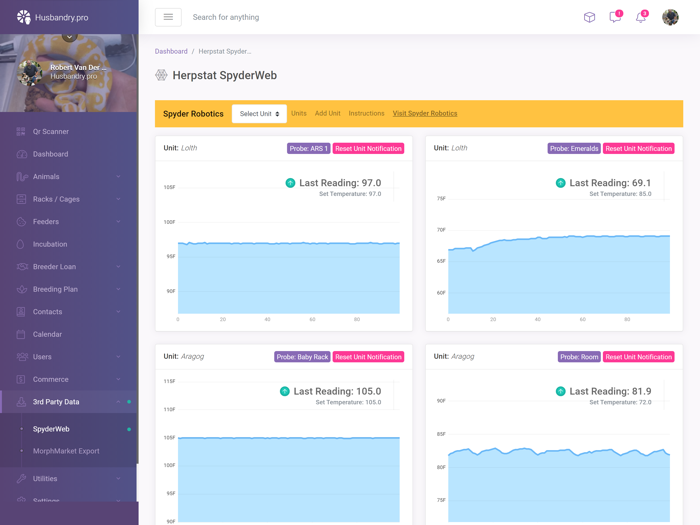This screenshot has height=525, width=700.
Task: Click the green arrow by Last Reading 105.0
Action: click(x=284, y=391)
